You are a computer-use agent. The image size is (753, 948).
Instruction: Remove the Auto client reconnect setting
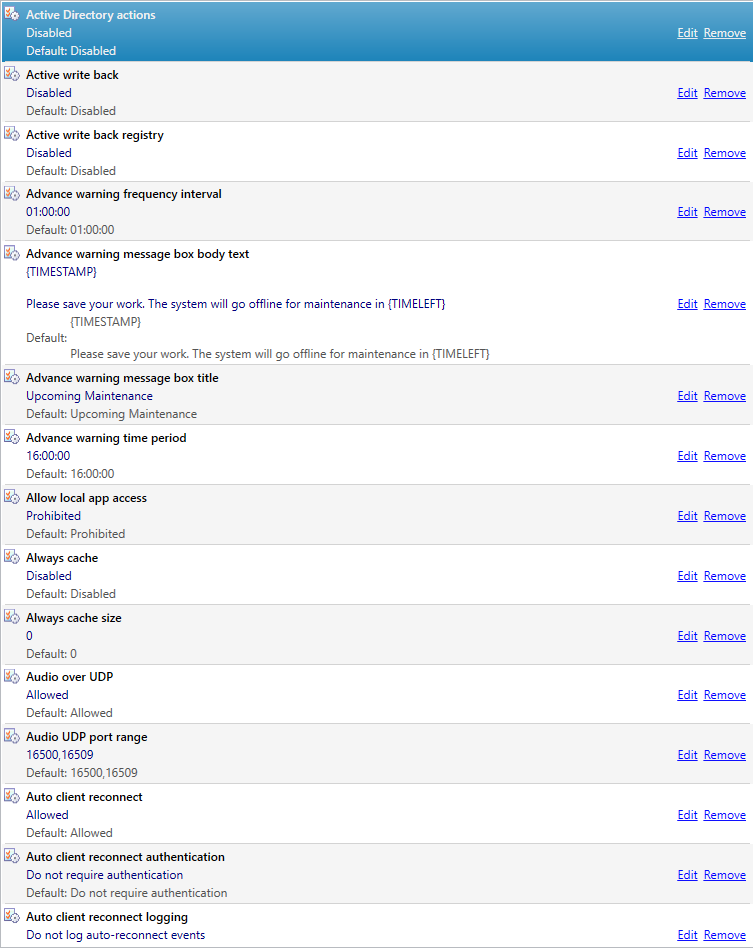[724, 815]
